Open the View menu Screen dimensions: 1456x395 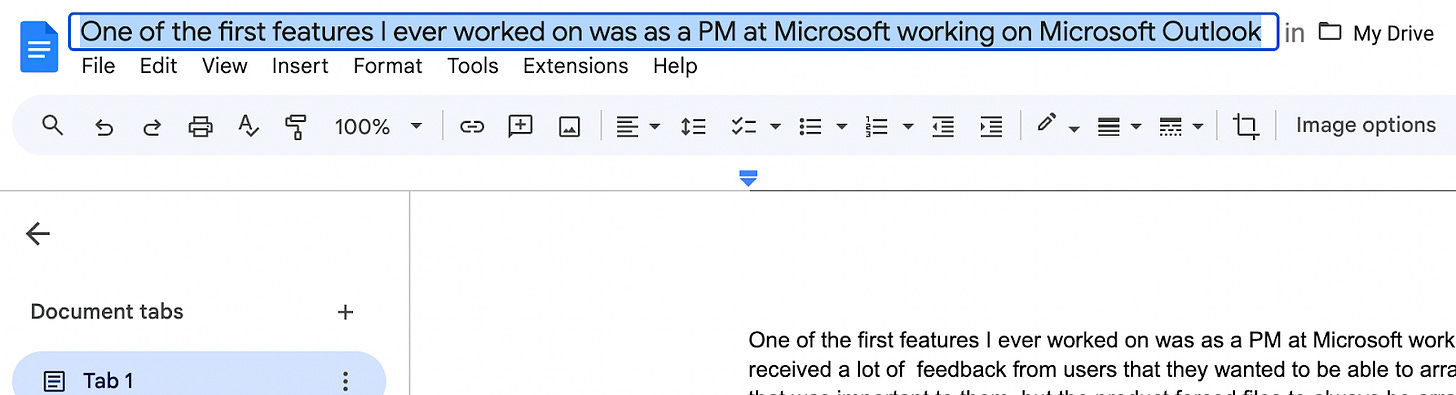pyautogui.click(x=224, y=67)
